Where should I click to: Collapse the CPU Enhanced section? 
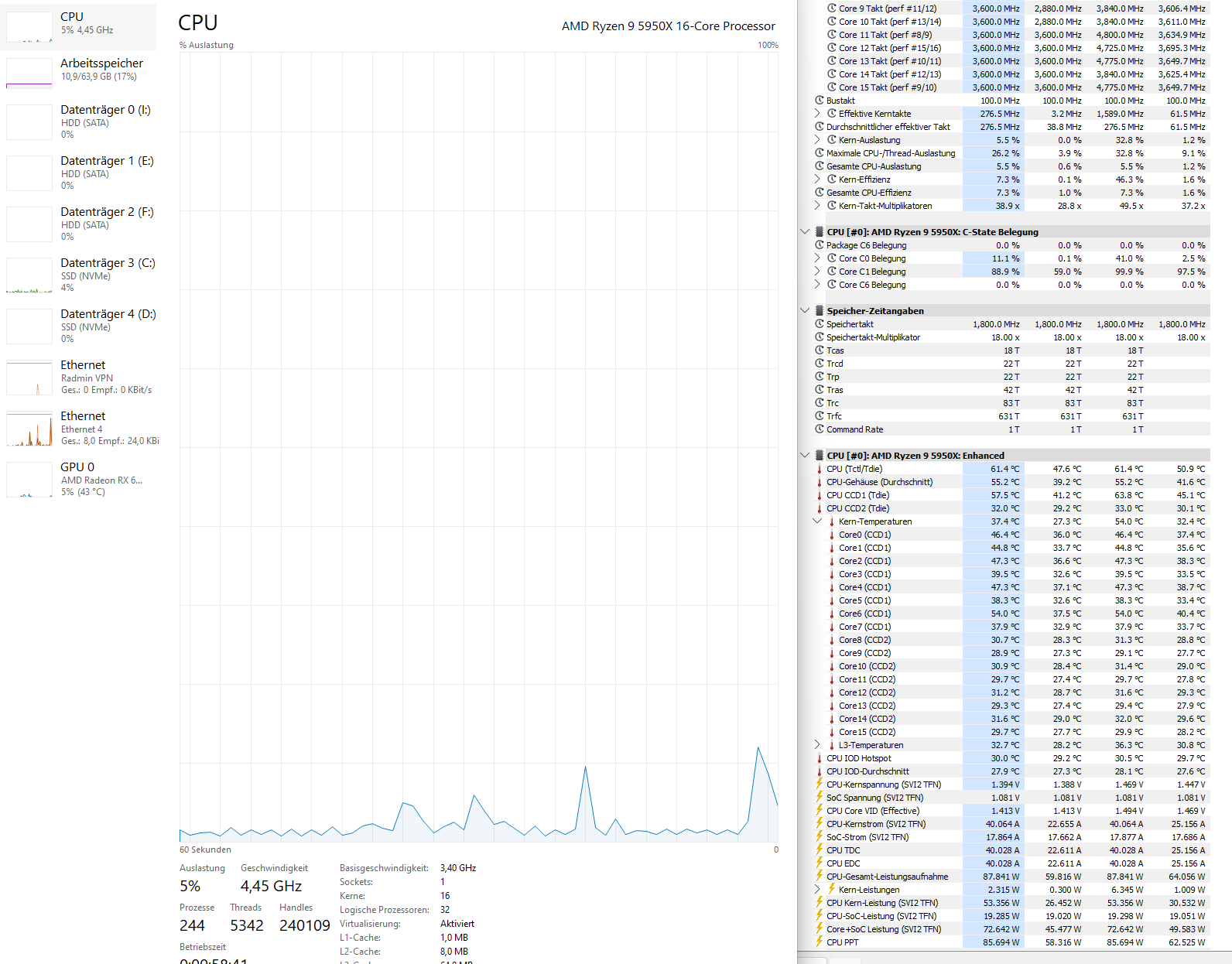tap(805, 456)
